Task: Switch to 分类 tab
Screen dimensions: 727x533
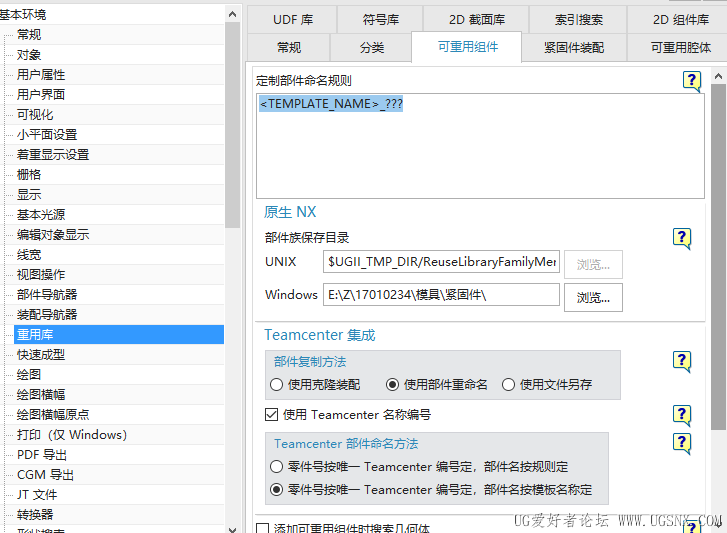Action: click(371, 47)
